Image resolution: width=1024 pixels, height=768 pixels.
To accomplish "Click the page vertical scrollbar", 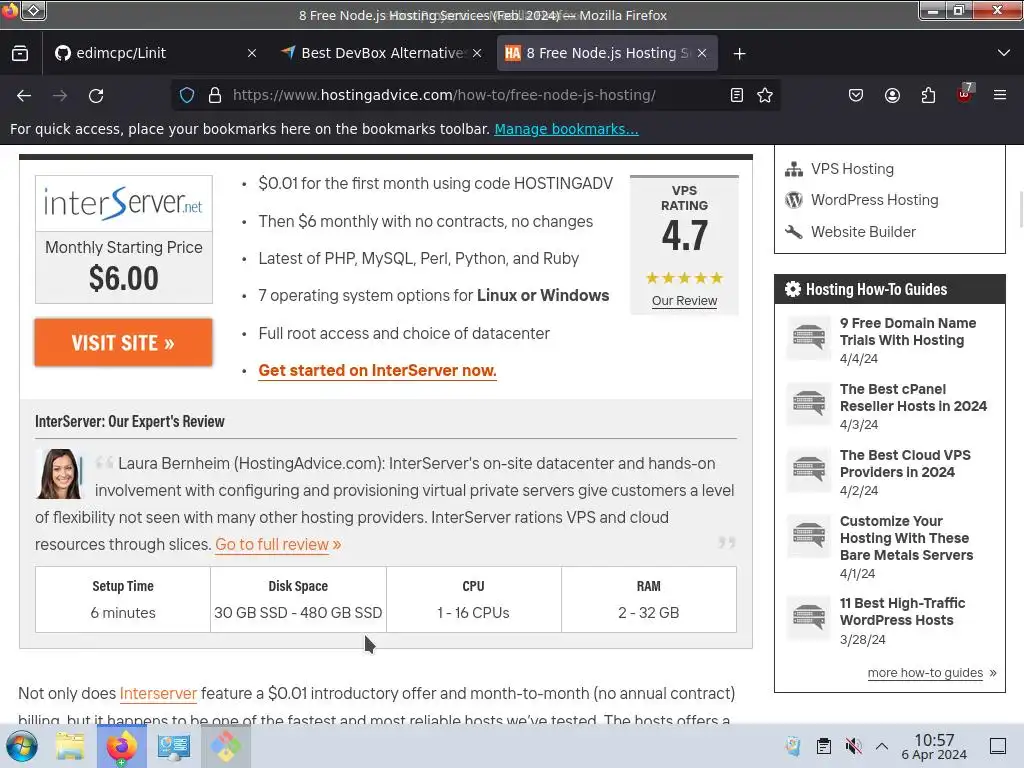I will (1020, 209).
